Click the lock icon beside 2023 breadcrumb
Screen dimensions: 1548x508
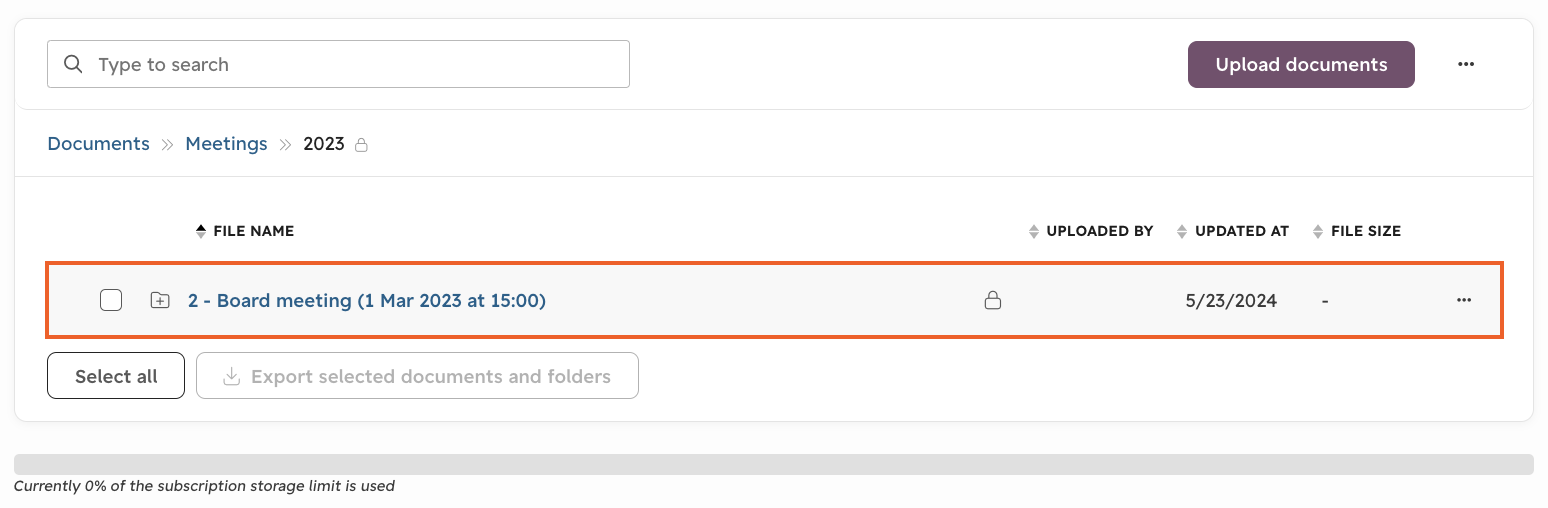click(362, 145)
